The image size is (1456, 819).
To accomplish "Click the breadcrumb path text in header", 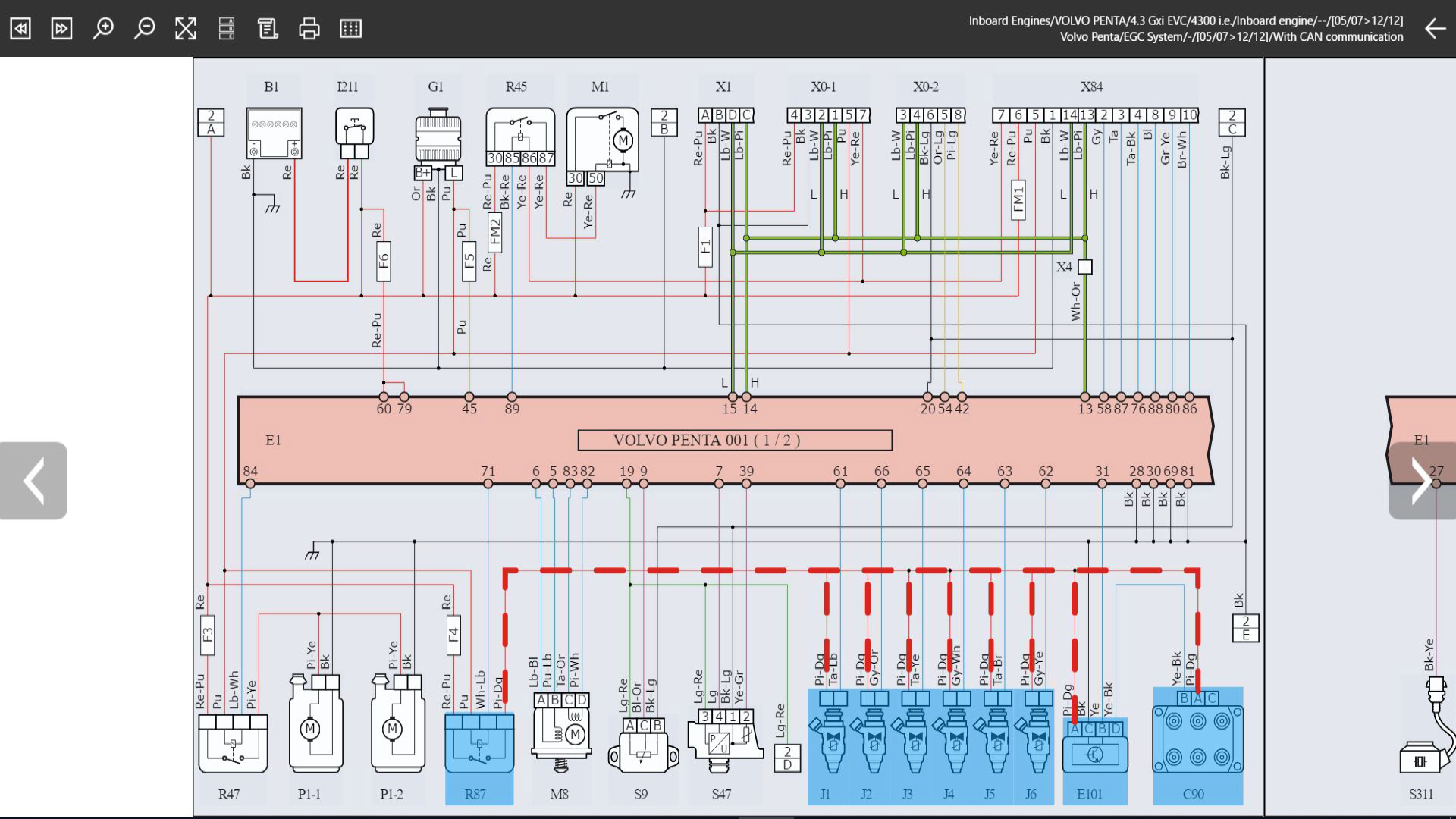I will coord(1185,29).
